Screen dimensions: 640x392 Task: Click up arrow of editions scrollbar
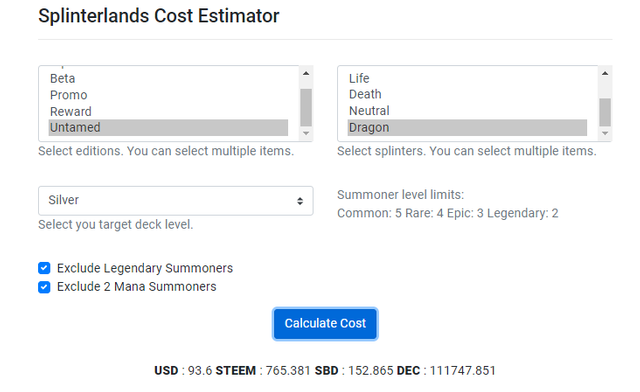pos(306,74)
